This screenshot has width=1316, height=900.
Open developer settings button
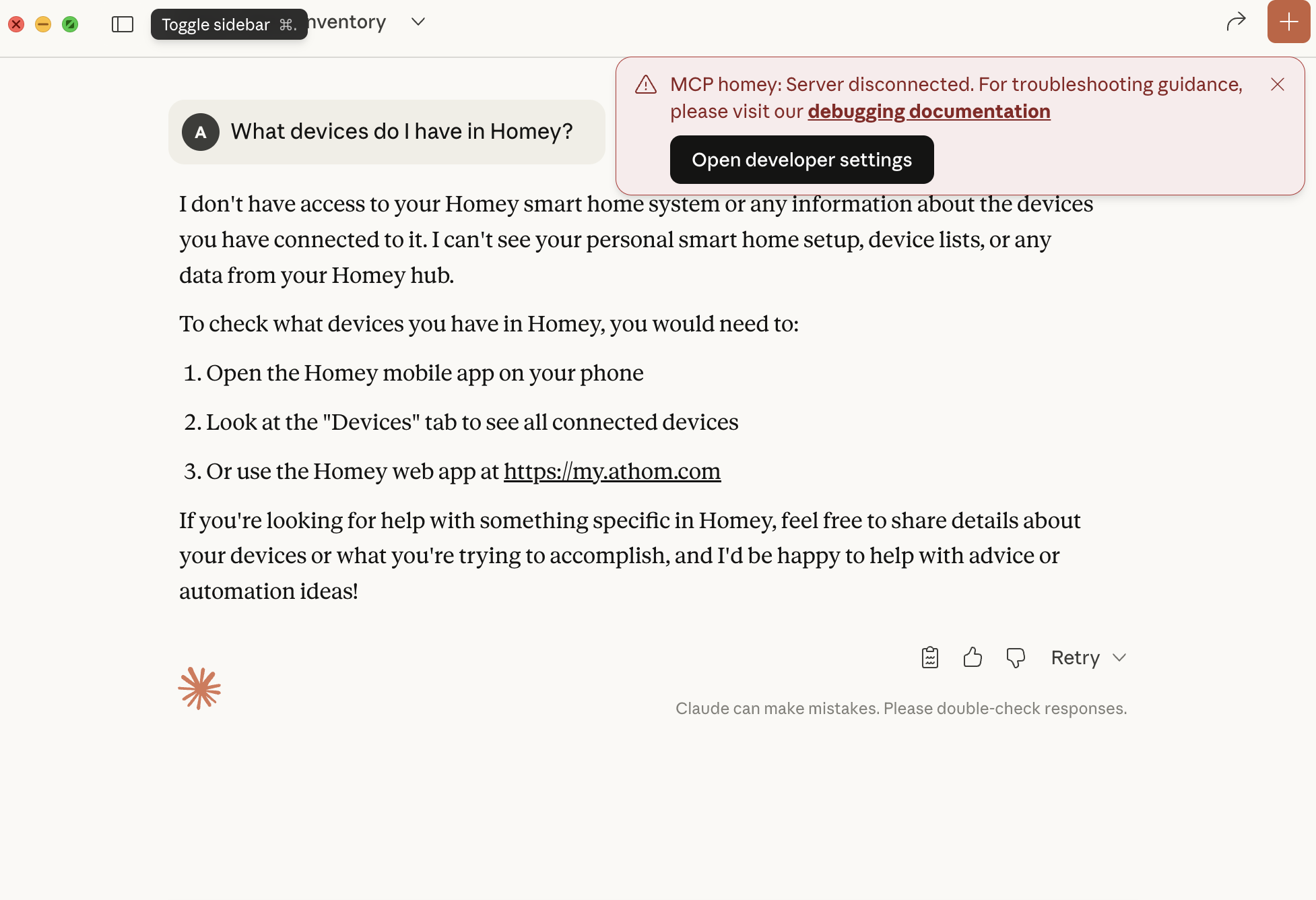point(801,160)
